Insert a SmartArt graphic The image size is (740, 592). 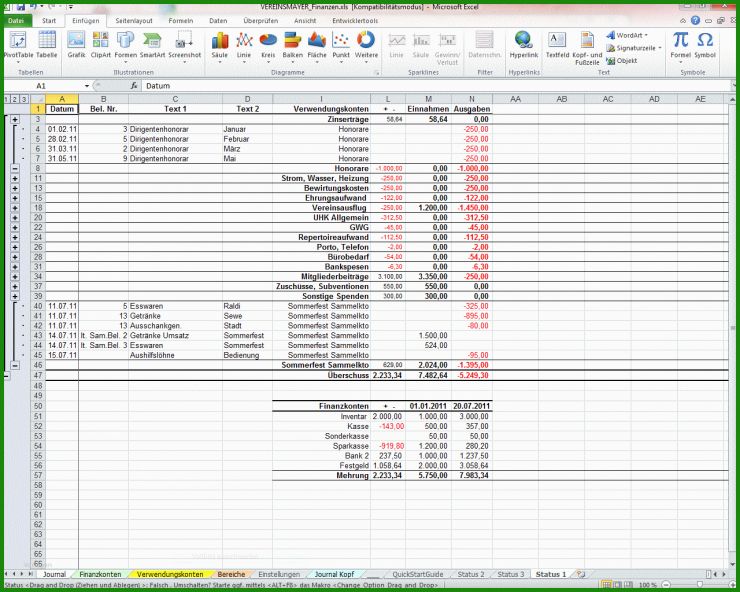pos(152,45)
